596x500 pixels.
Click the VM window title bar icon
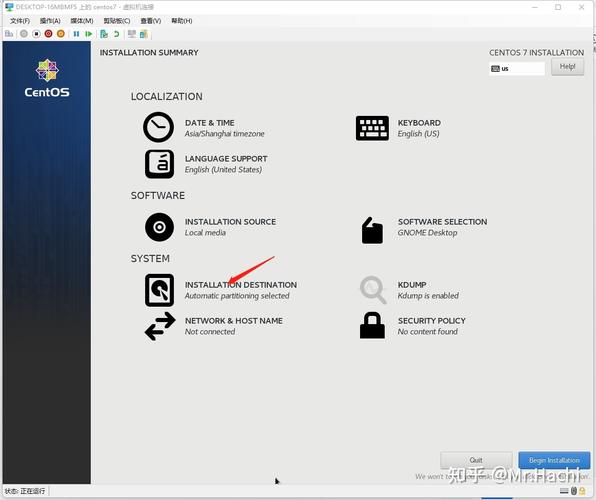point(9,7)
